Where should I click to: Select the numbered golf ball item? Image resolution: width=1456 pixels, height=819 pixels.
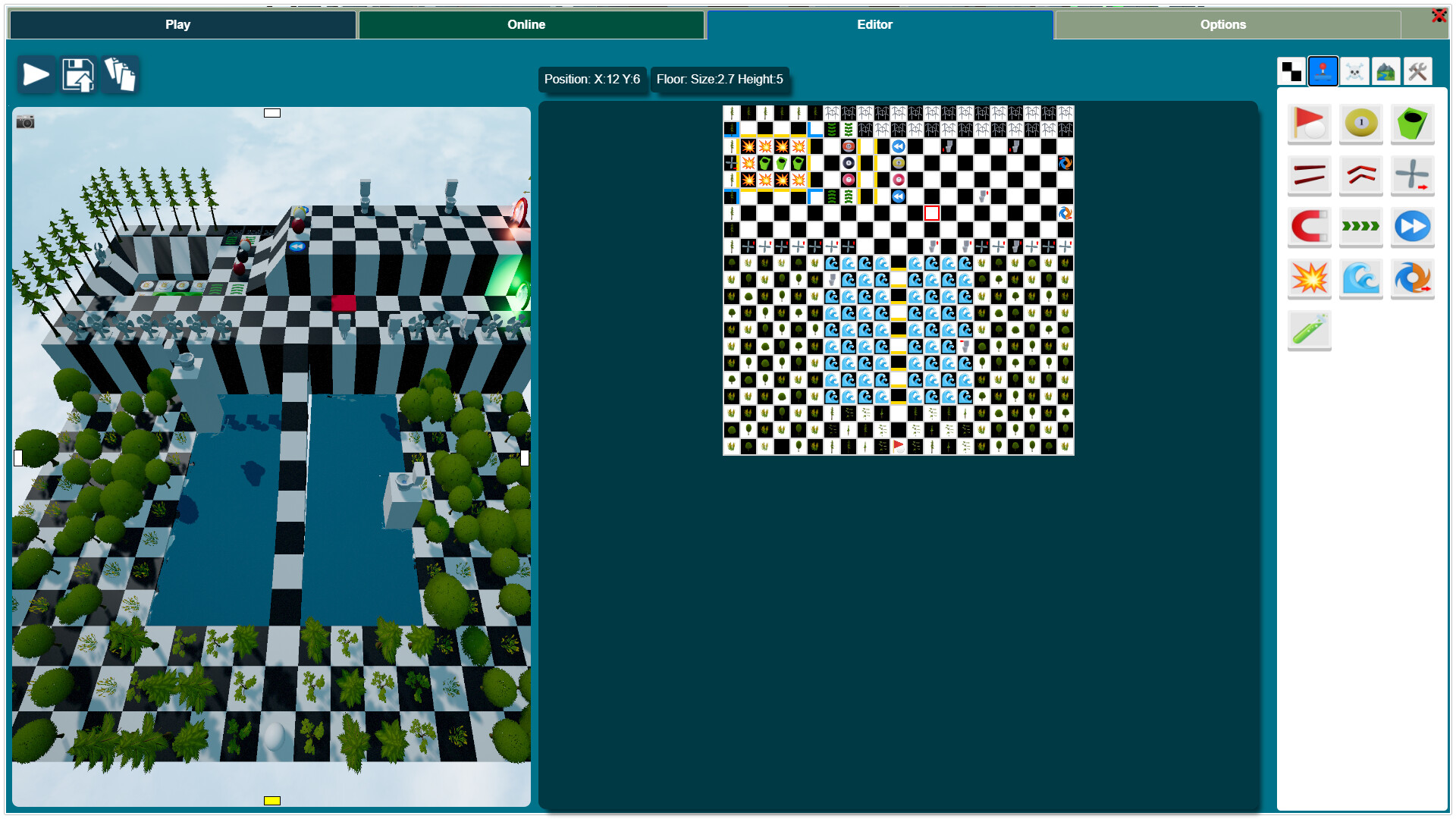point(1361,124)
